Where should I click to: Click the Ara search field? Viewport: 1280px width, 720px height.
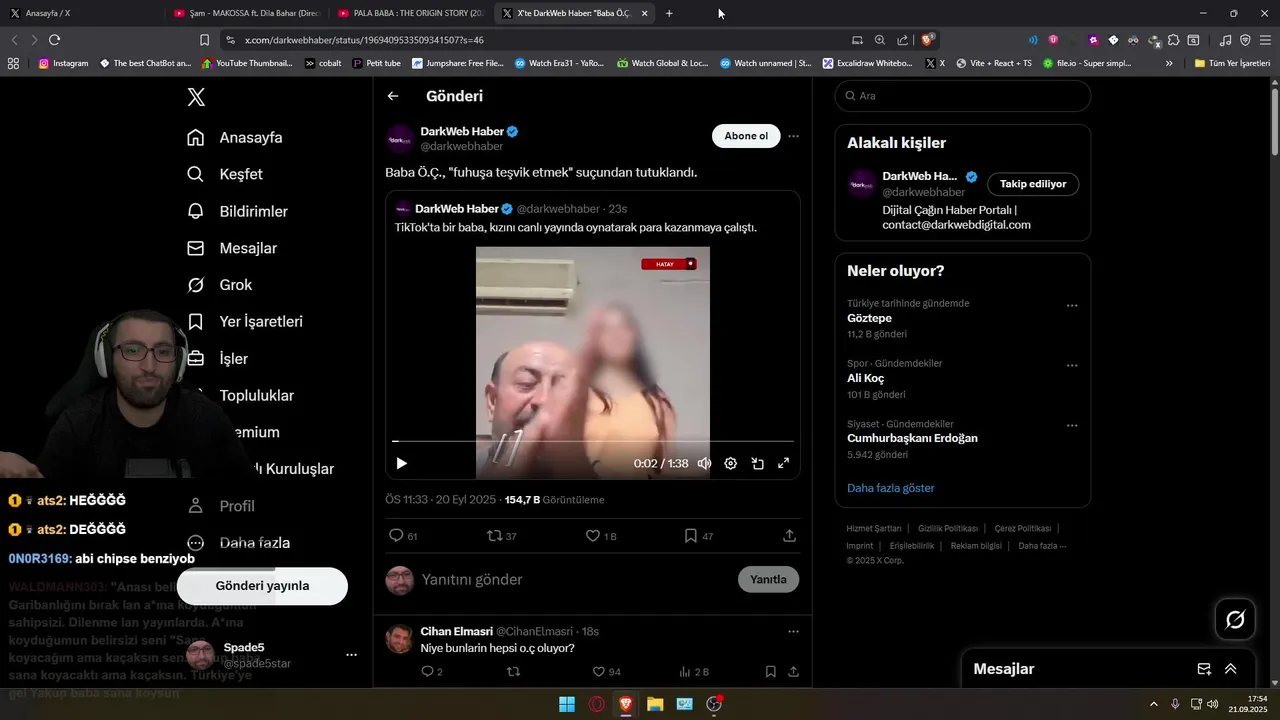[x=962, y=96]
